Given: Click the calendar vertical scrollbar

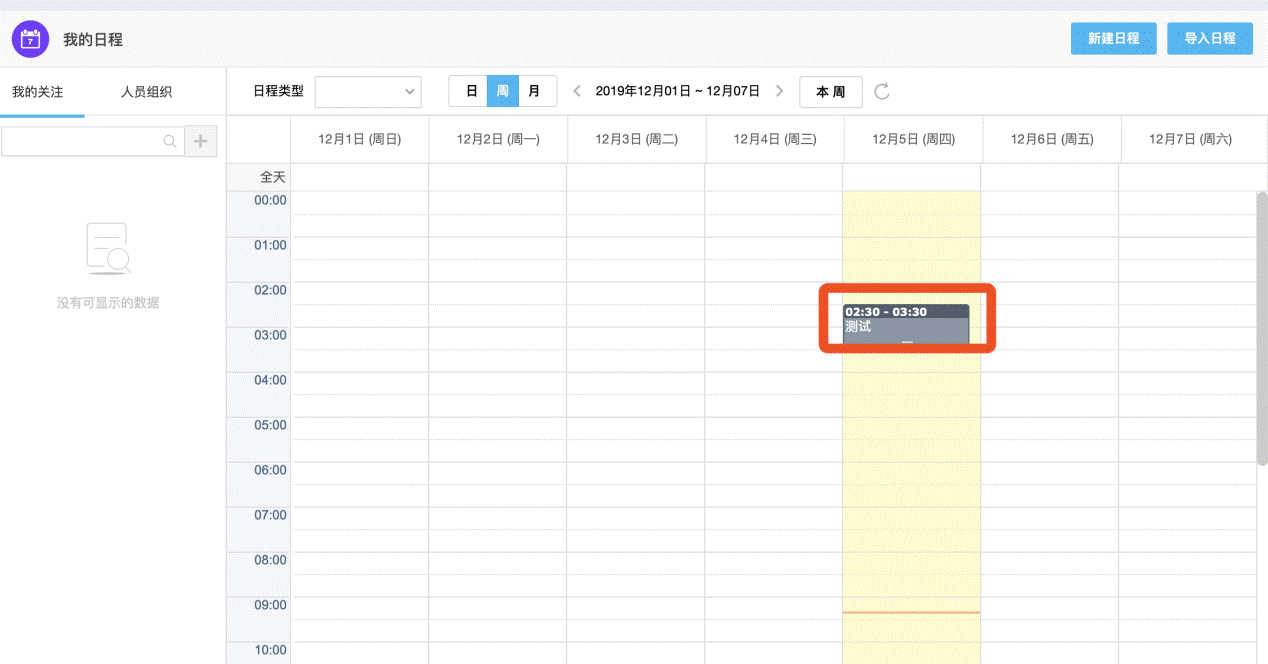Looking at the screenshot, I should point(1261,328).
